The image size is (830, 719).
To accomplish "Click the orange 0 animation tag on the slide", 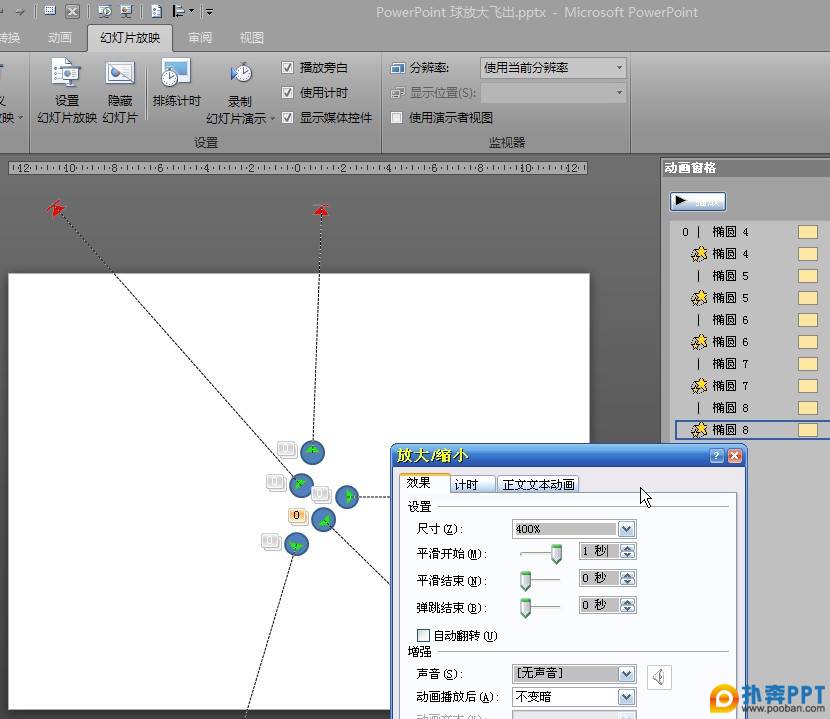I will (x=297, y=515).
